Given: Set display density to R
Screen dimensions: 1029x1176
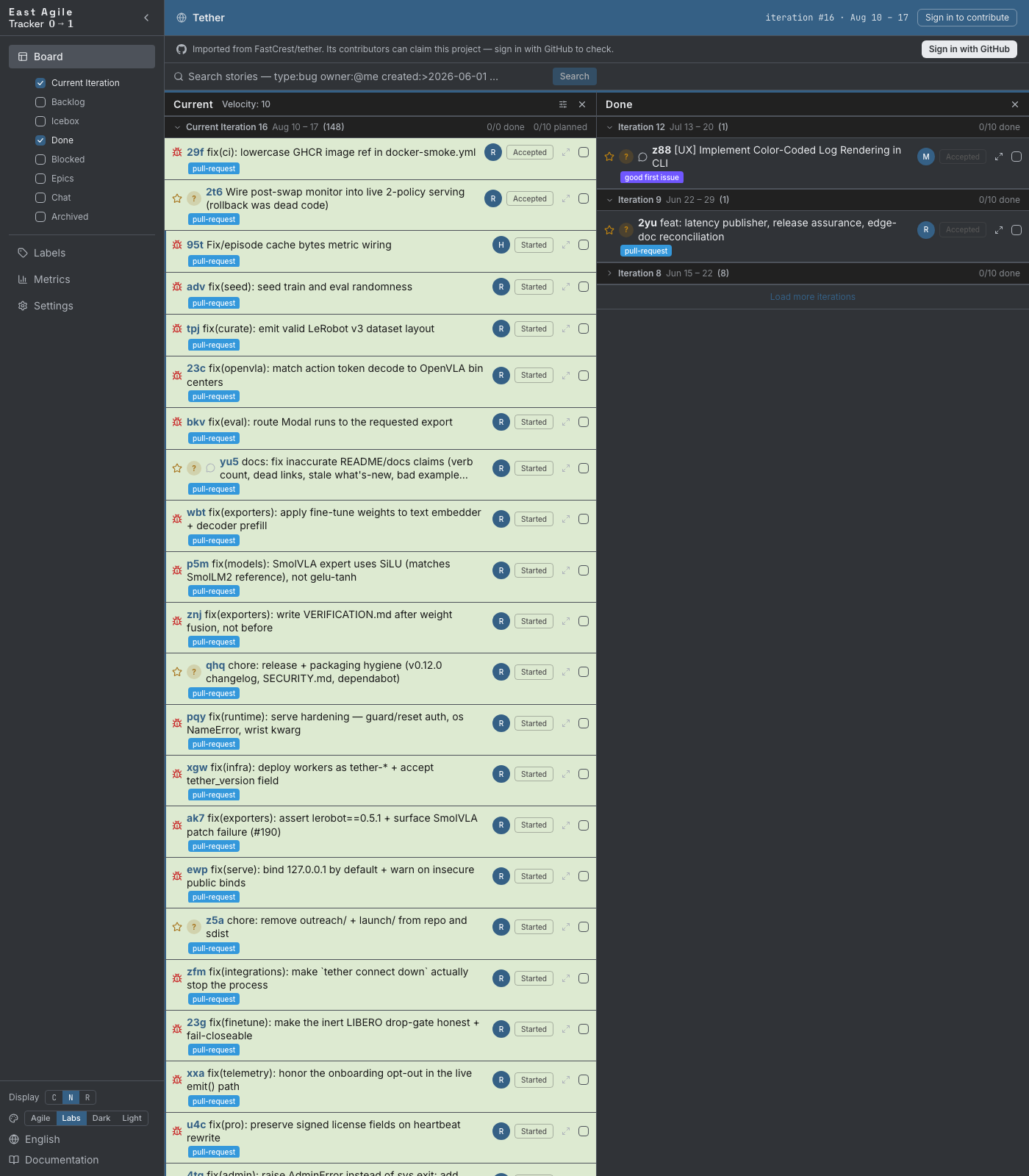Looking at the screenshot, I should (x=87, y=1097).
